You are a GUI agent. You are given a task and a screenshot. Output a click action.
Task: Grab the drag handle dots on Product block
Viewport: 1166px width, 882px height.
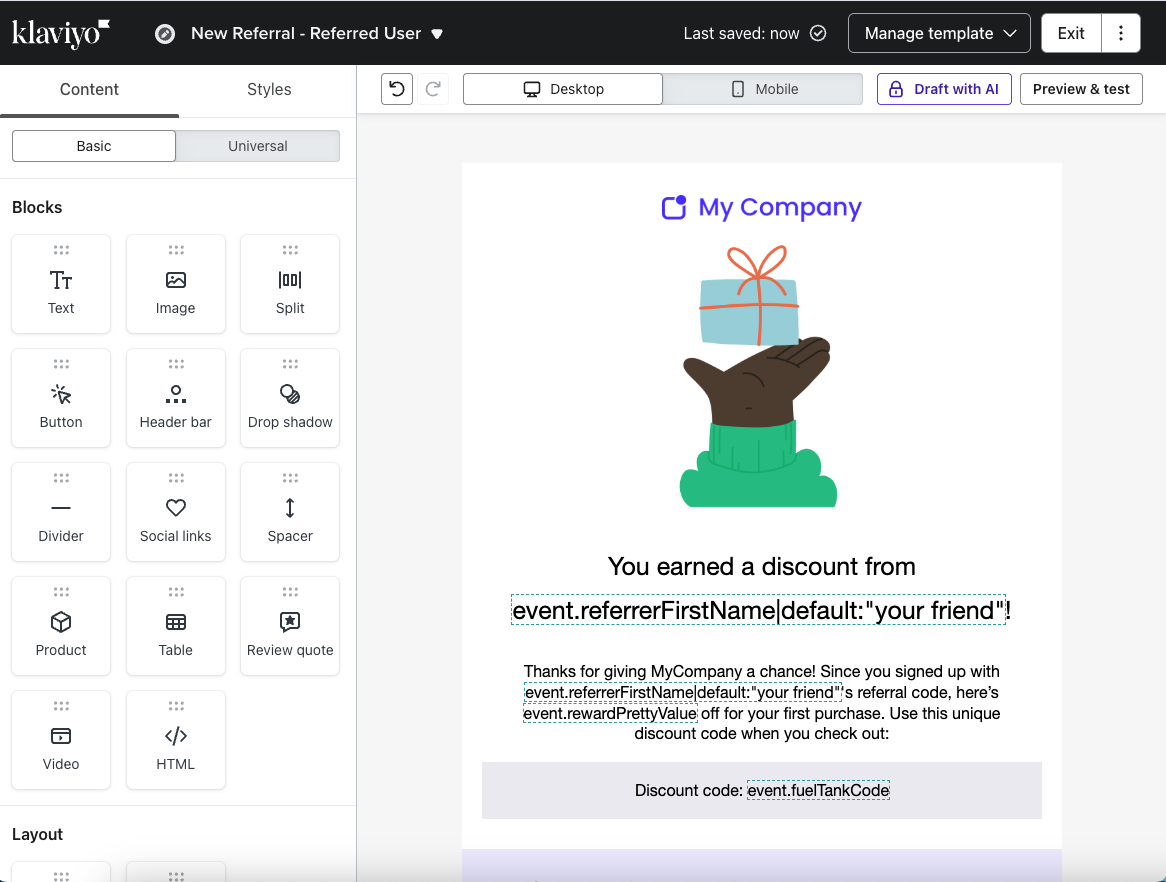point(61,592)
